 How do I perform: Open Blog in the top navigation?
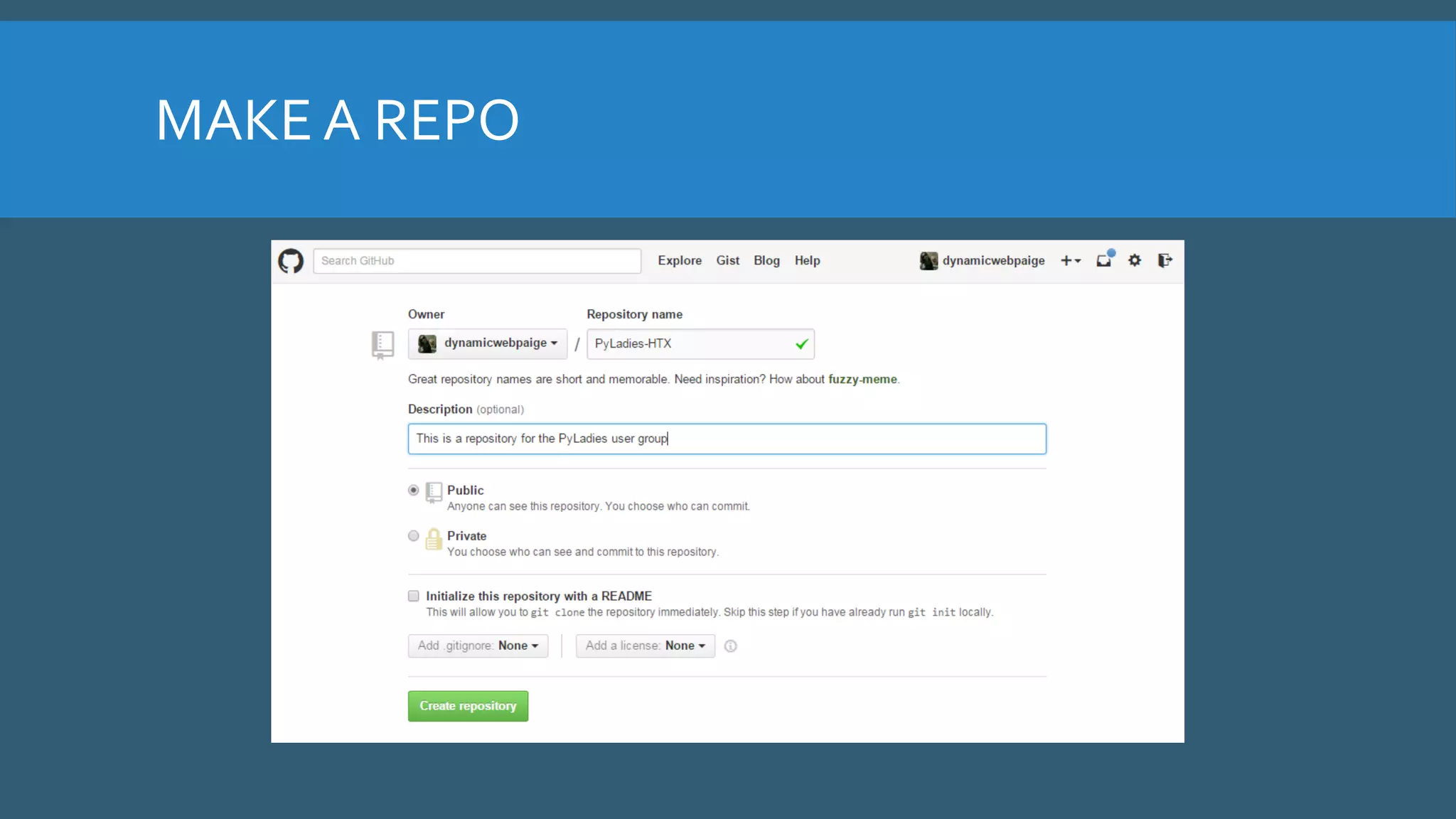click(x=766, y=260)
